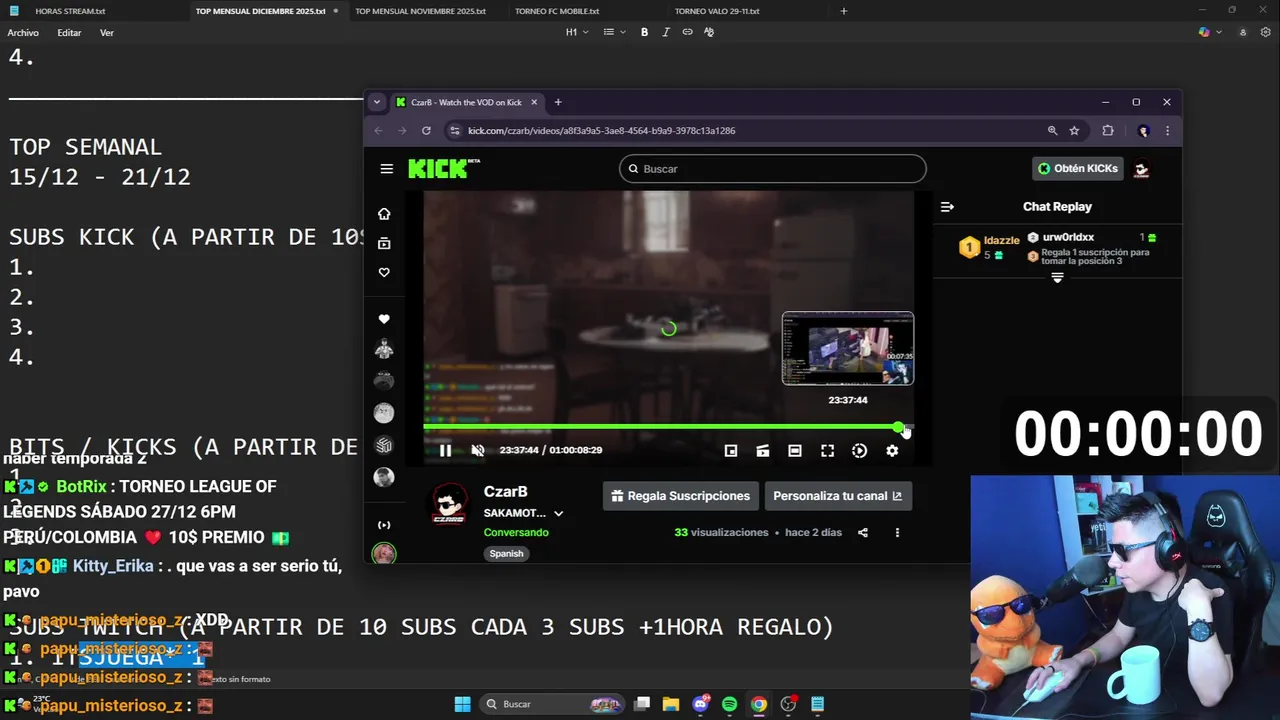Add new tab in Notepad
The width and height of the screenshot is (1280, 720).
pos(843,11)
